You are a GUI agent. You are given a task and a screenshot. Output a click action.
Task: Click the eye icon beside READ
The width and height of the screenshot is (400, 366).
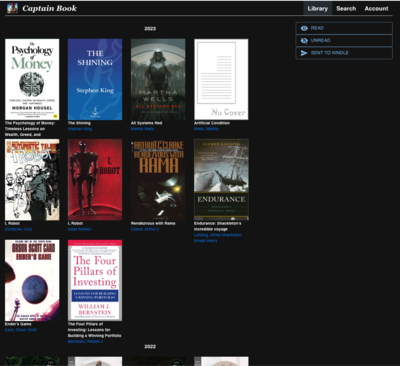coord(304,28)
